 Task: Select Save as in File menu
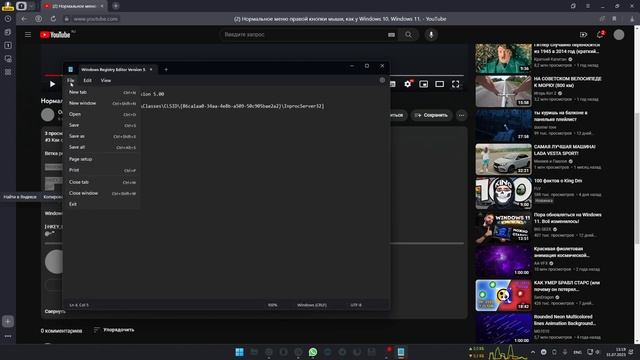click(x=102, y=136)
